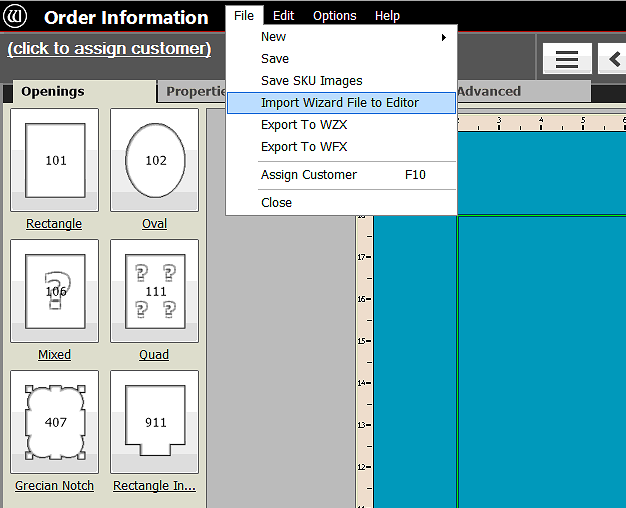Click the back arrow button
Image resolution: width=626 pixels, height=508 pixels.
613,59
